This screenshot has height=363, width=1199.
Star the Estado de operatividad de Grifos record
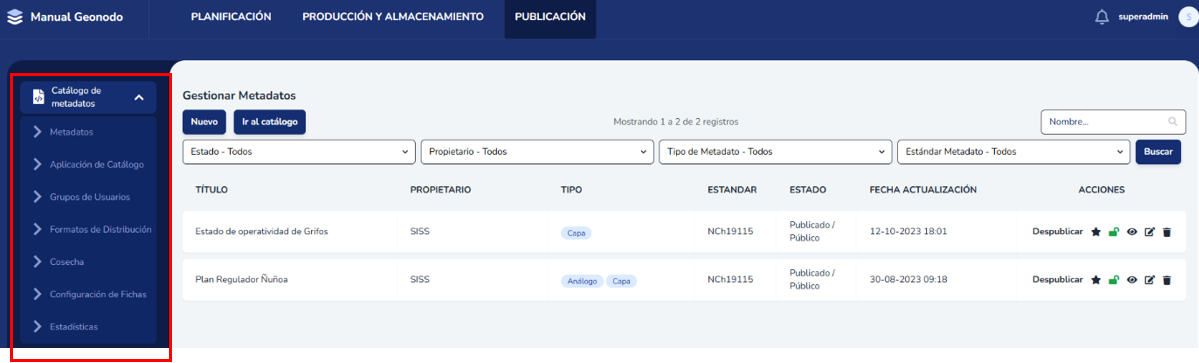coord(1096,232)
